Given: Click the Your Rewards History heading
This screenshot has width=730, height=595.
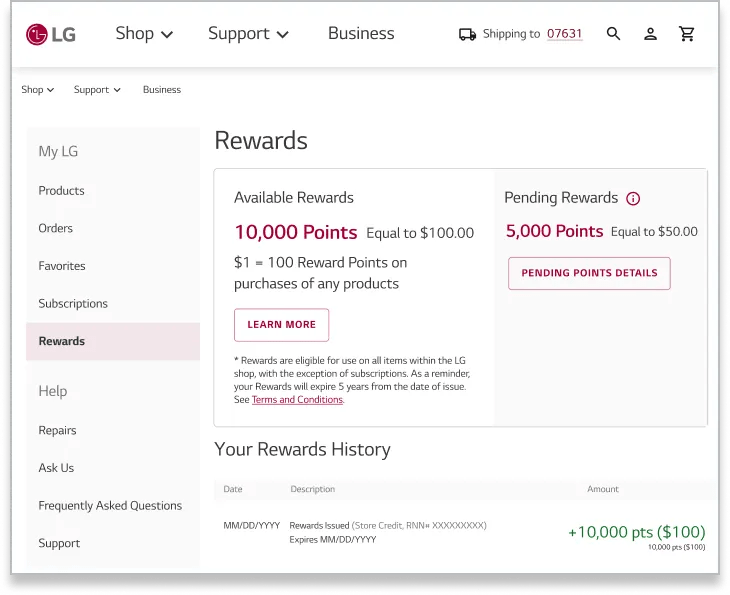Looking at the screenshot, I should click(x=302, y=449).
